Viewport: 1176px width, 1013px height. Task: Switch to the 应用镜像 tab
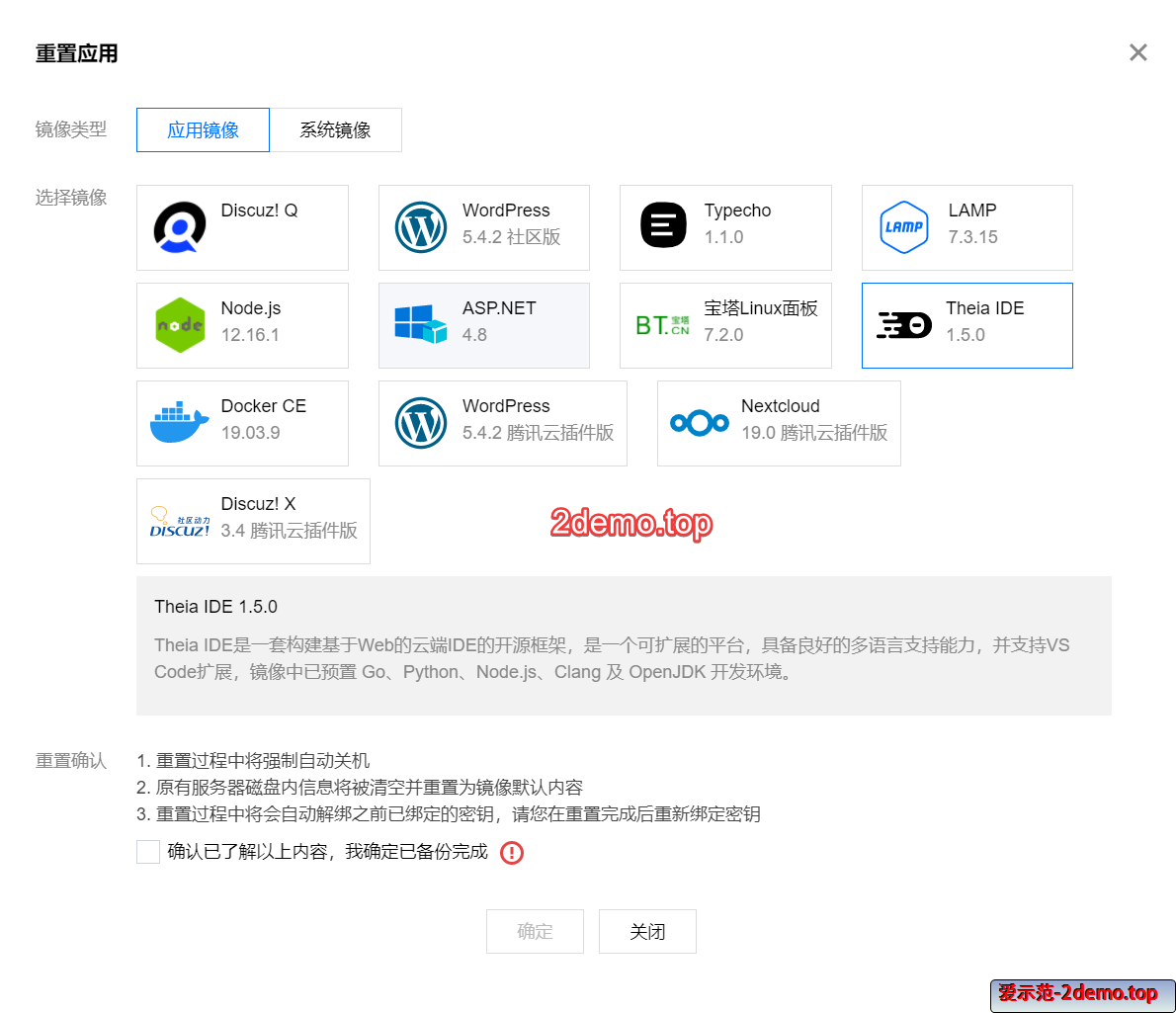point(203,129)
